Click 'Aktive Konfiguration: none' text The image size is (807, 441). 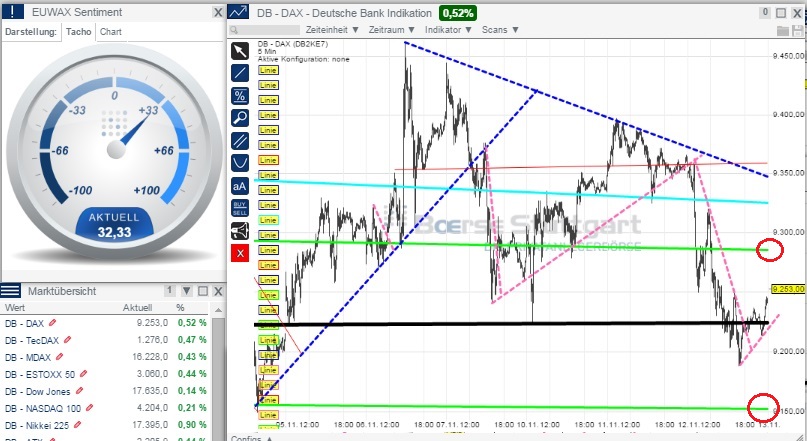304,59
